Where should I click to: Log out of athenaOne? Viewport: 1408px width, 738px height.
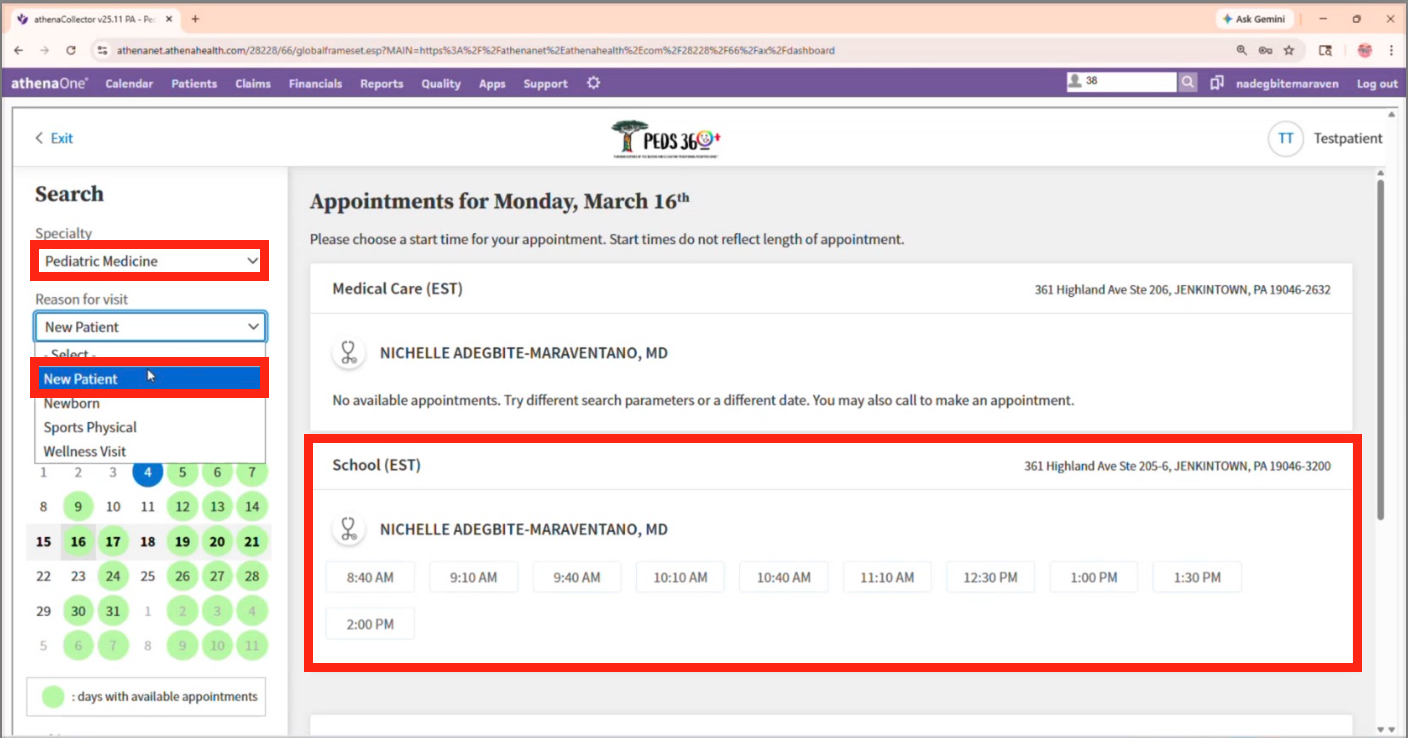coord(1376,84)
